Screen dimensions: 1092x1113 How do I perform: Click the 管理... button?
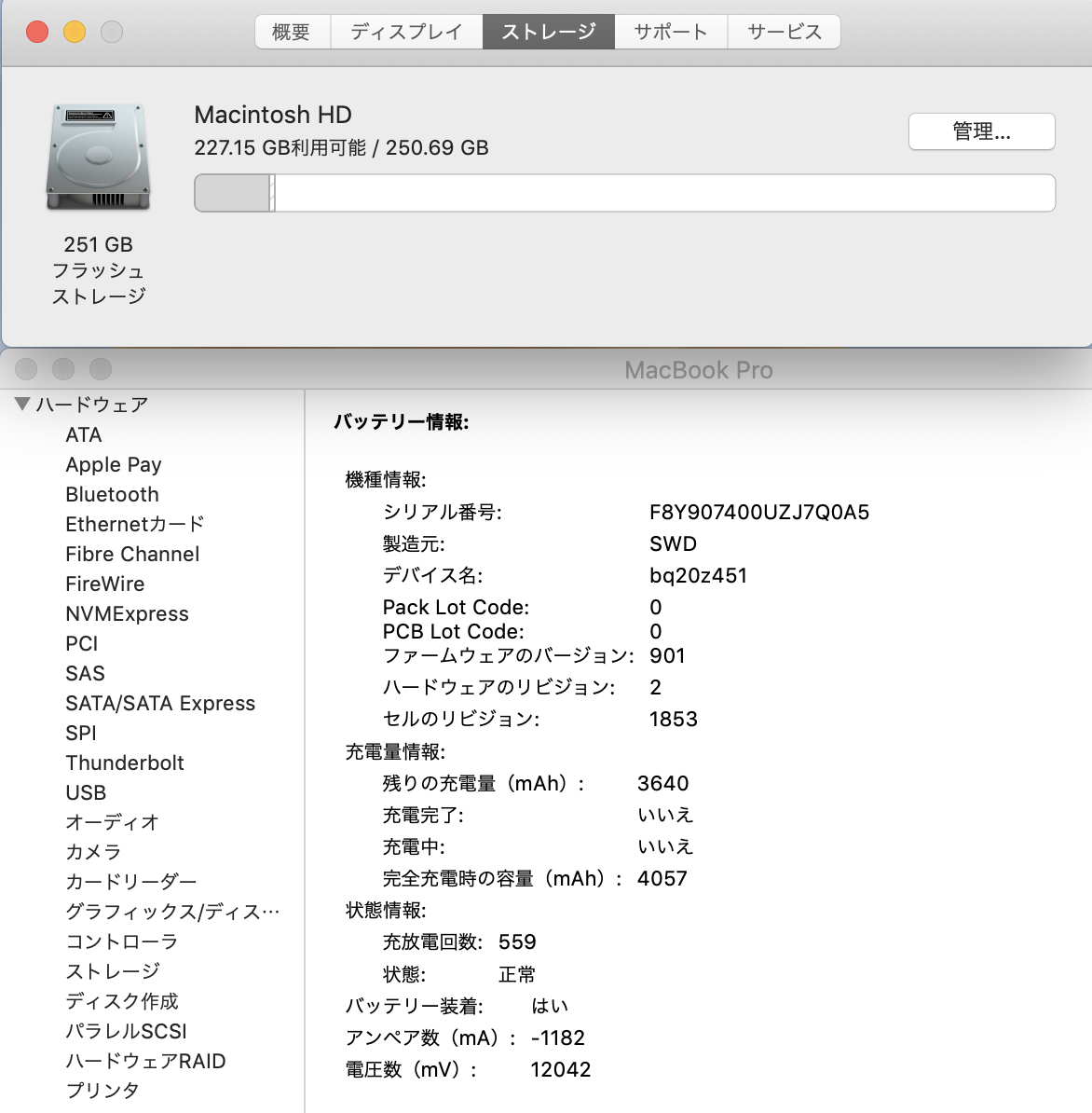pyautogui.click(x=981, y=131)
